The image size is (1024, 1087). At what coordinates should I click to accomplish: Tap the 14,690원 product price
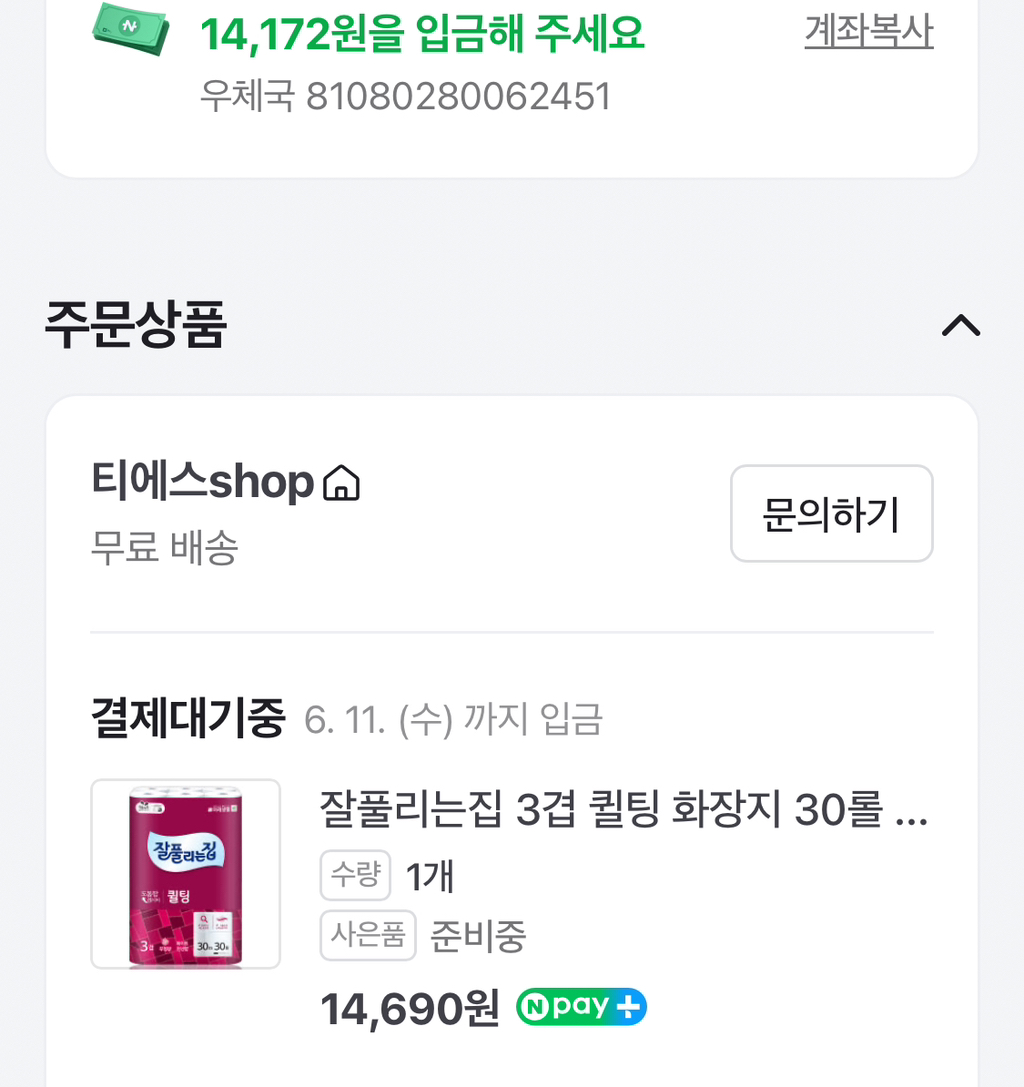(x=409, y=1009)
